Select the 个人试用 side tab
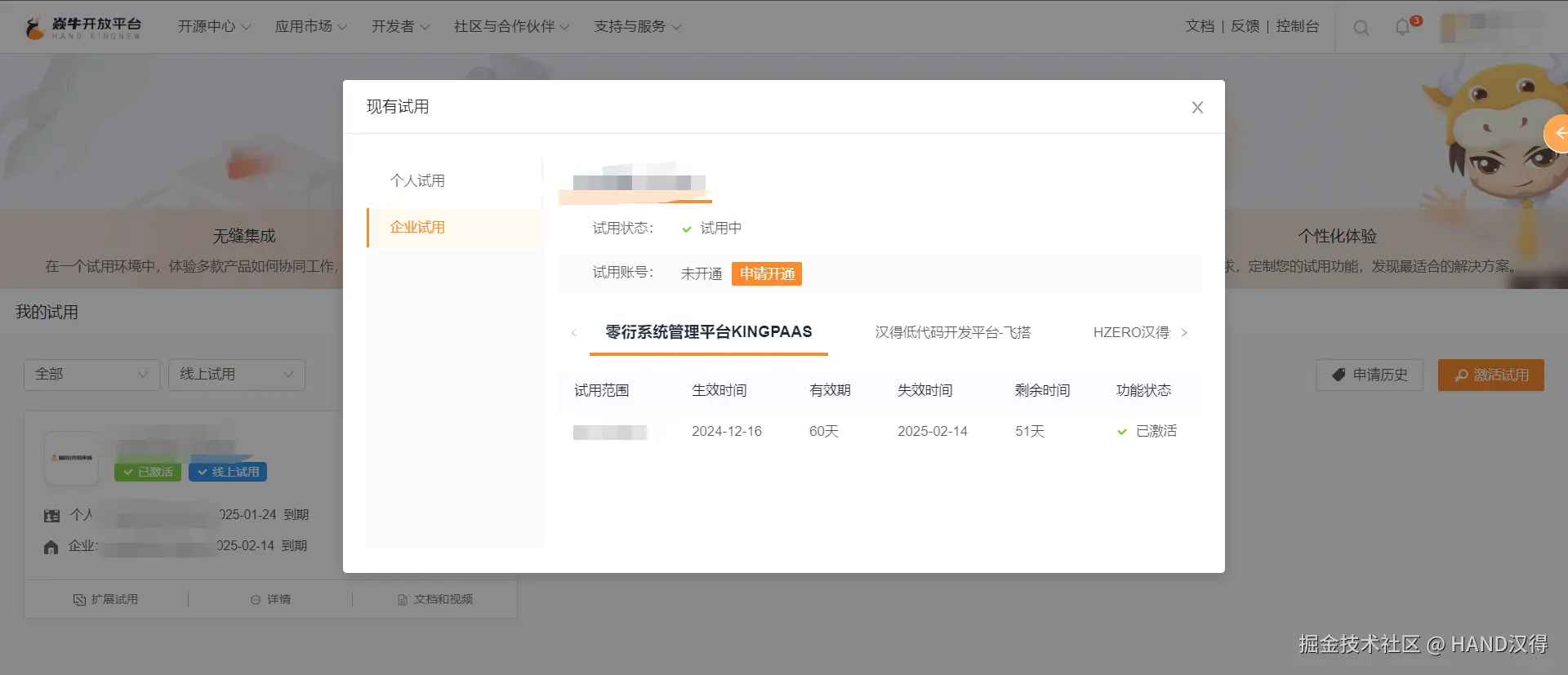1568x675 pixels. [417, 181]
